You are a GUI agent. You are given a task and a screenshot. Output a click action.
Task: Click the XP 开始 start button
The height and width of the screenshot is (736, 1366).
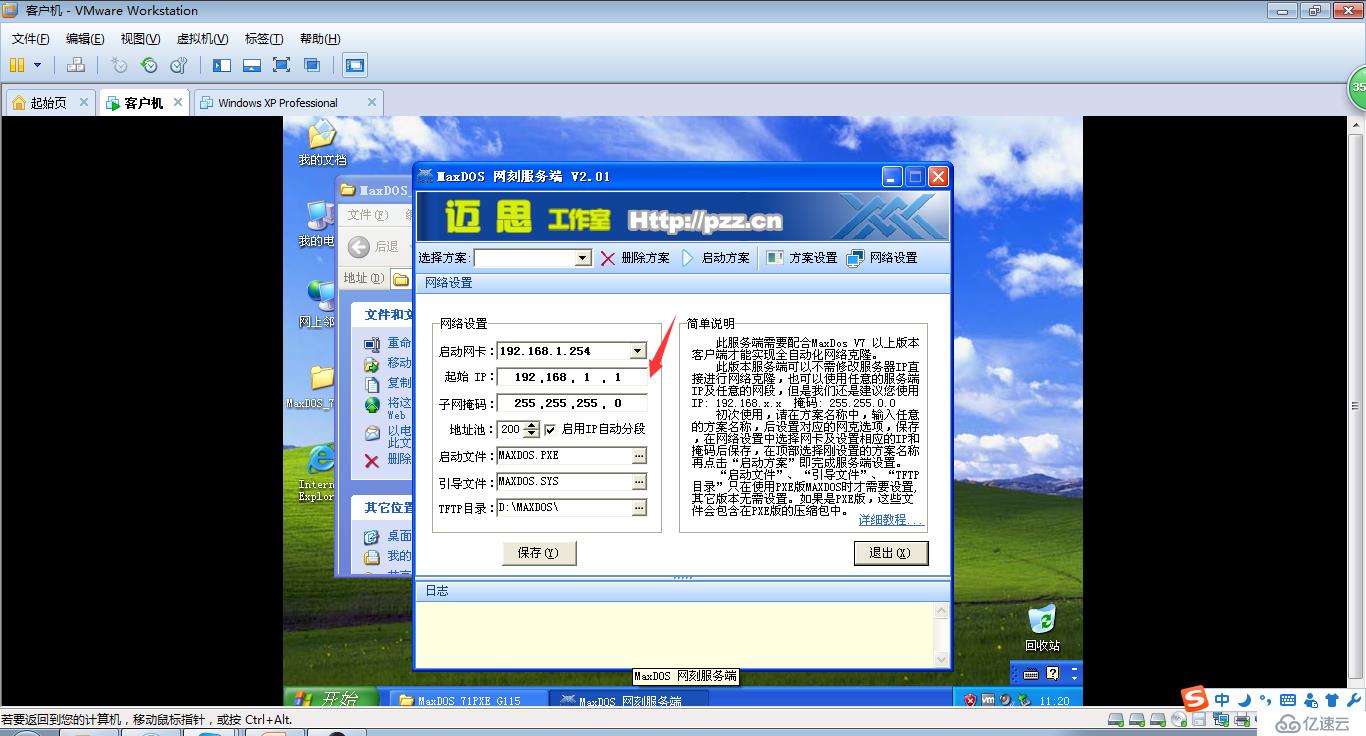tap(331, 698)
